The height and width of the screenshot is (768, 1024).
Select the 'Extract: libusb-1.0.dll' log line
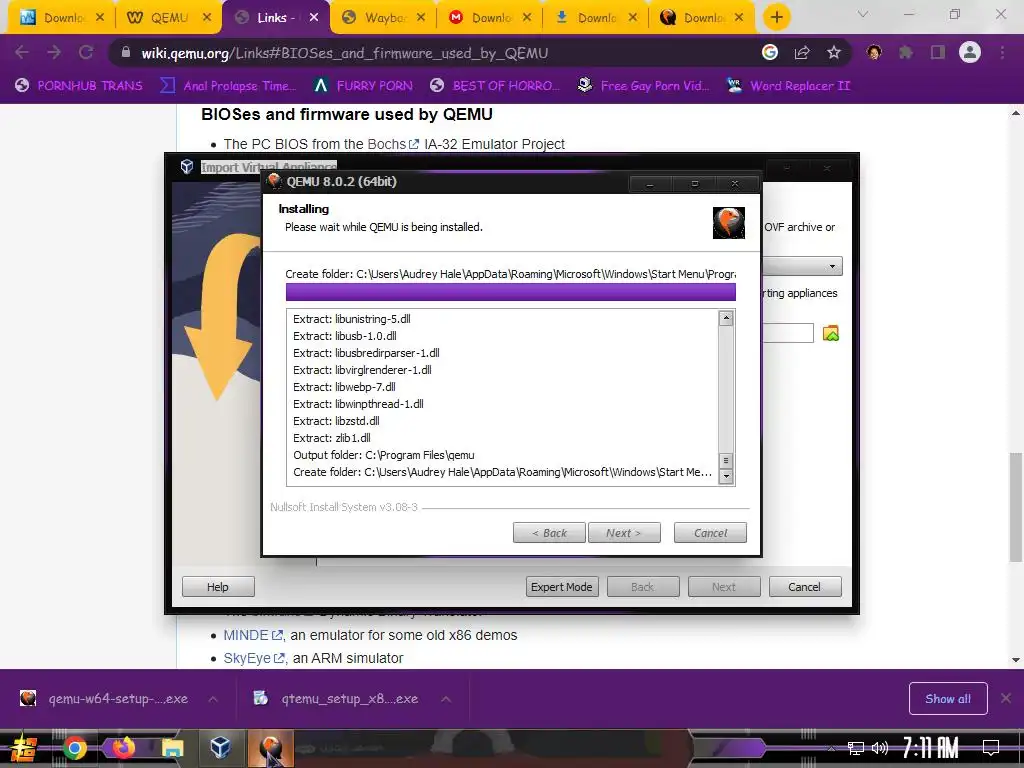[344, 336]
